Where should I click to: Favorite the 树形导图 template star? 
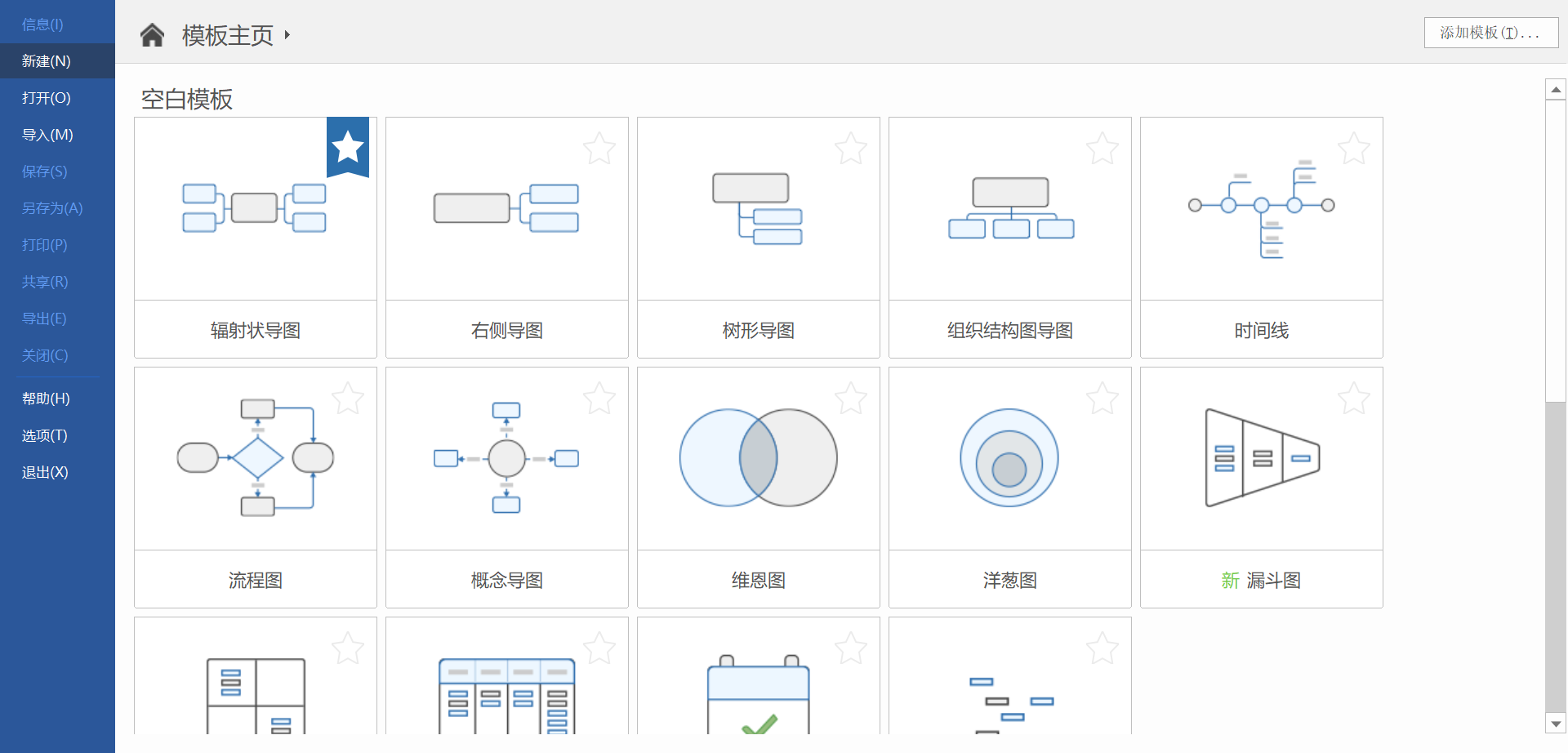(x=851, y=148)
